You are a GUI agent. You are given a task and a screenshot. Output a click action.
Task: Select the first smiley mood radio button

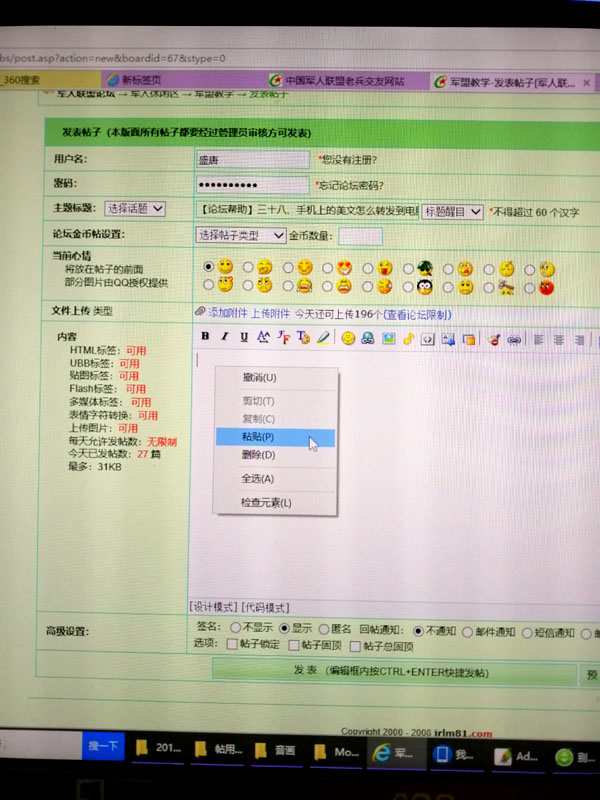pyautogui.click(x=208, y=266)
